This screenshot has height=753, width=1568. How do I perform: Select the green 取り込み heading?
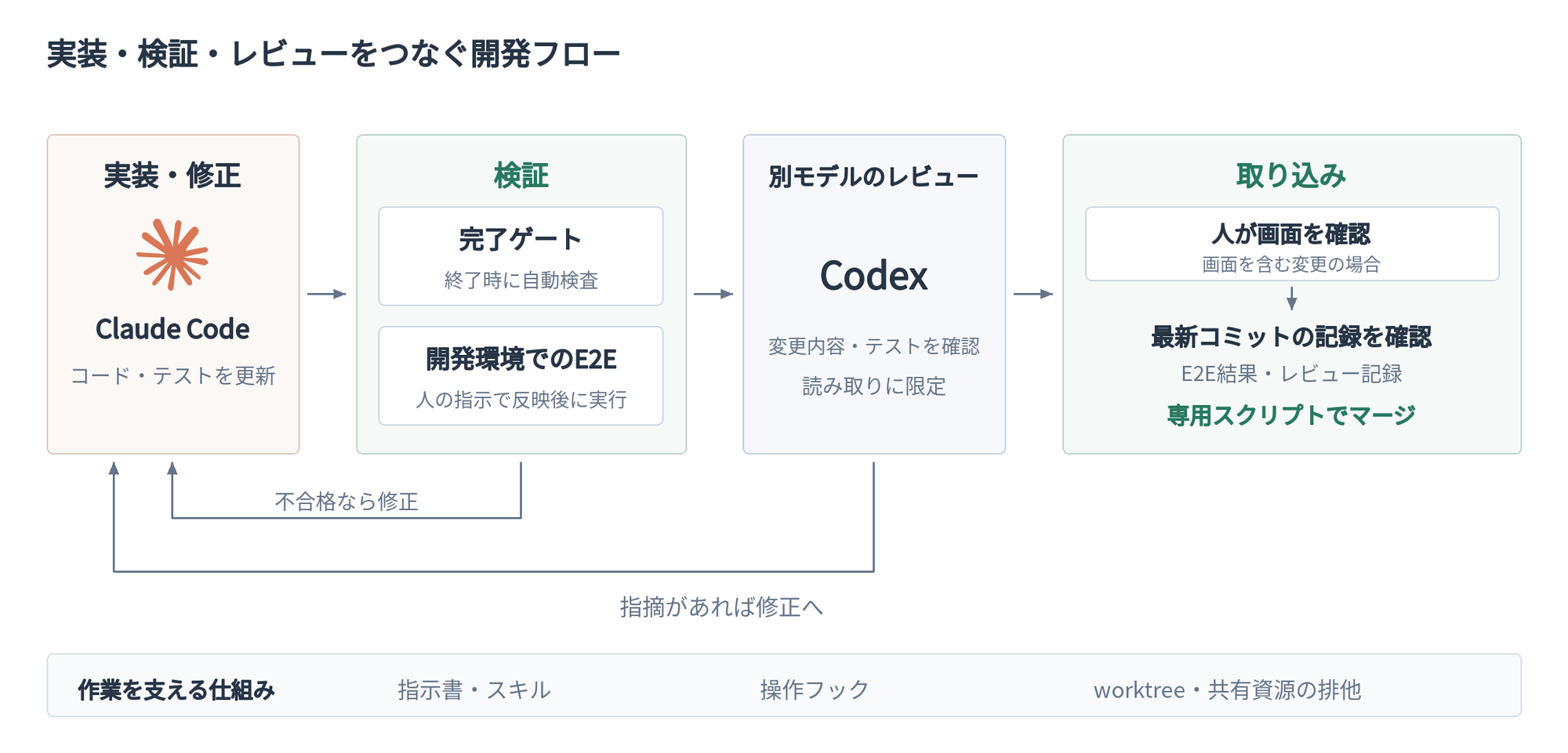[1291, 176]
